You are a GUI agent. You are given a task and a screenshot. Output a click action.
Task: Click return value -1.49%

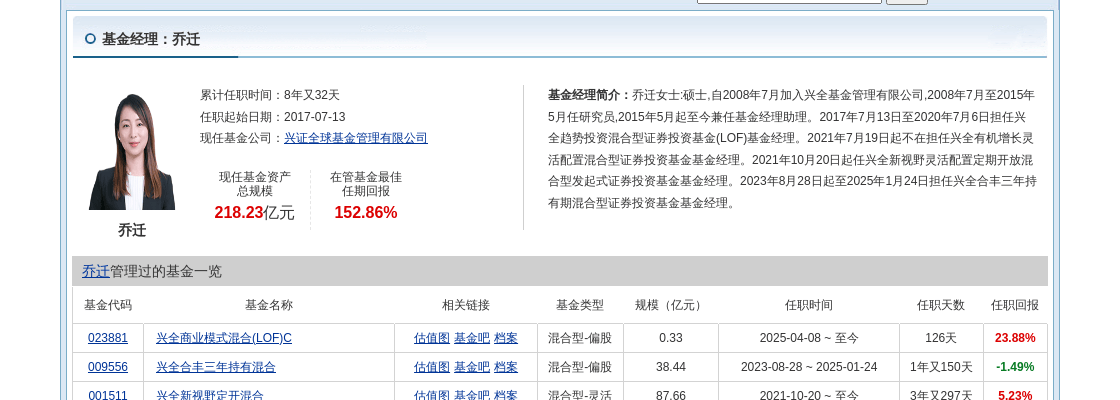(x=1015, y=367)
